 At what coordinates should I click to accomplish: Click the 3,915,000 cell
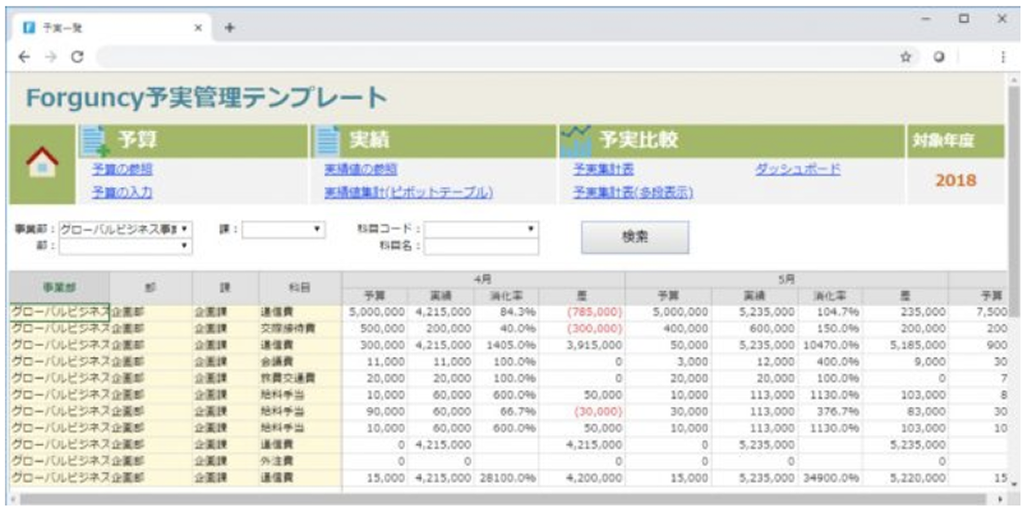(582, 345)
